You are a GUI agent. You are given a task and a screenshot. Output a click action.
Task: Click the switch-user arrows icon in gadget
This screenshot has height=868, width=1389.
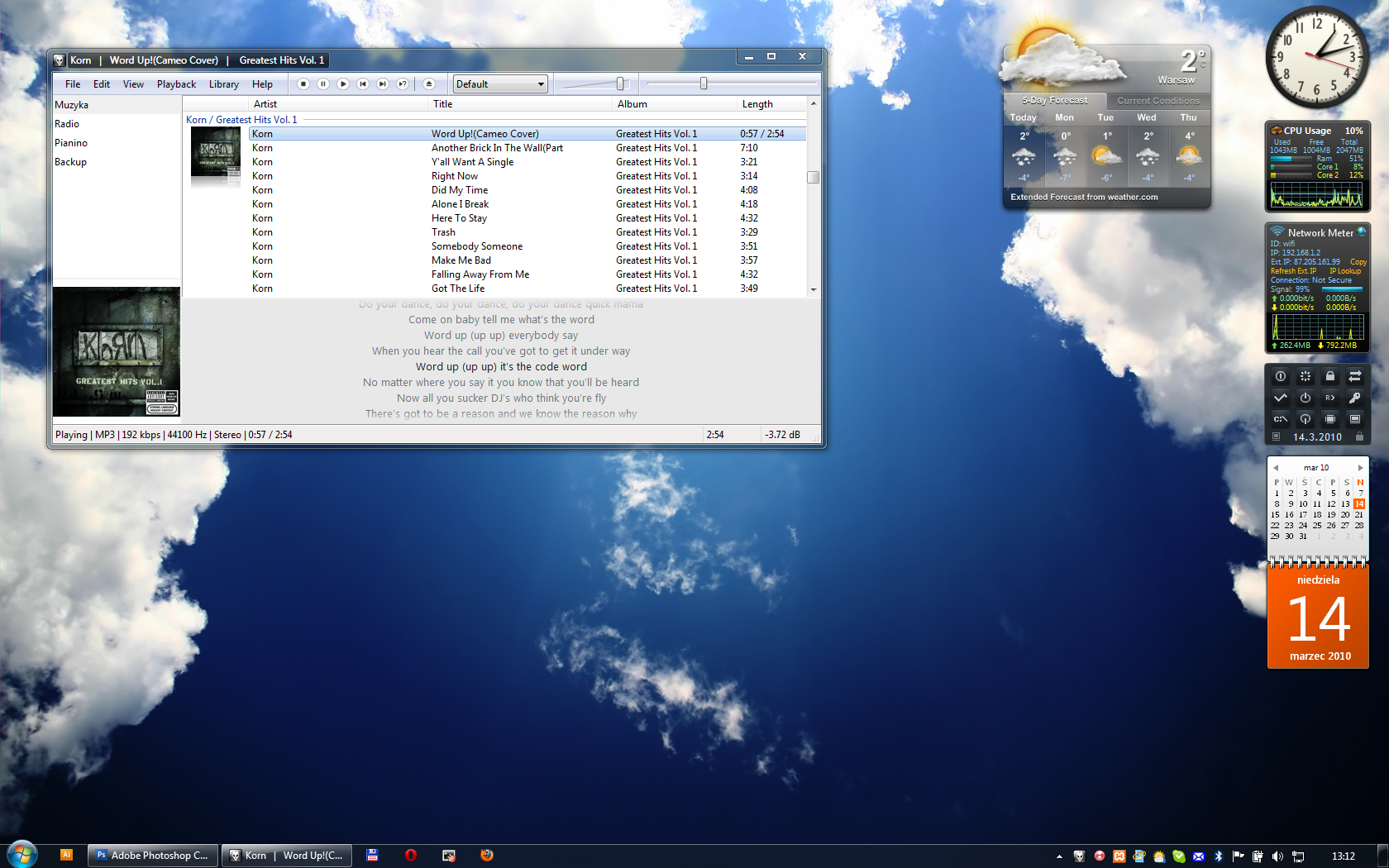click(x=1355, y=376)
